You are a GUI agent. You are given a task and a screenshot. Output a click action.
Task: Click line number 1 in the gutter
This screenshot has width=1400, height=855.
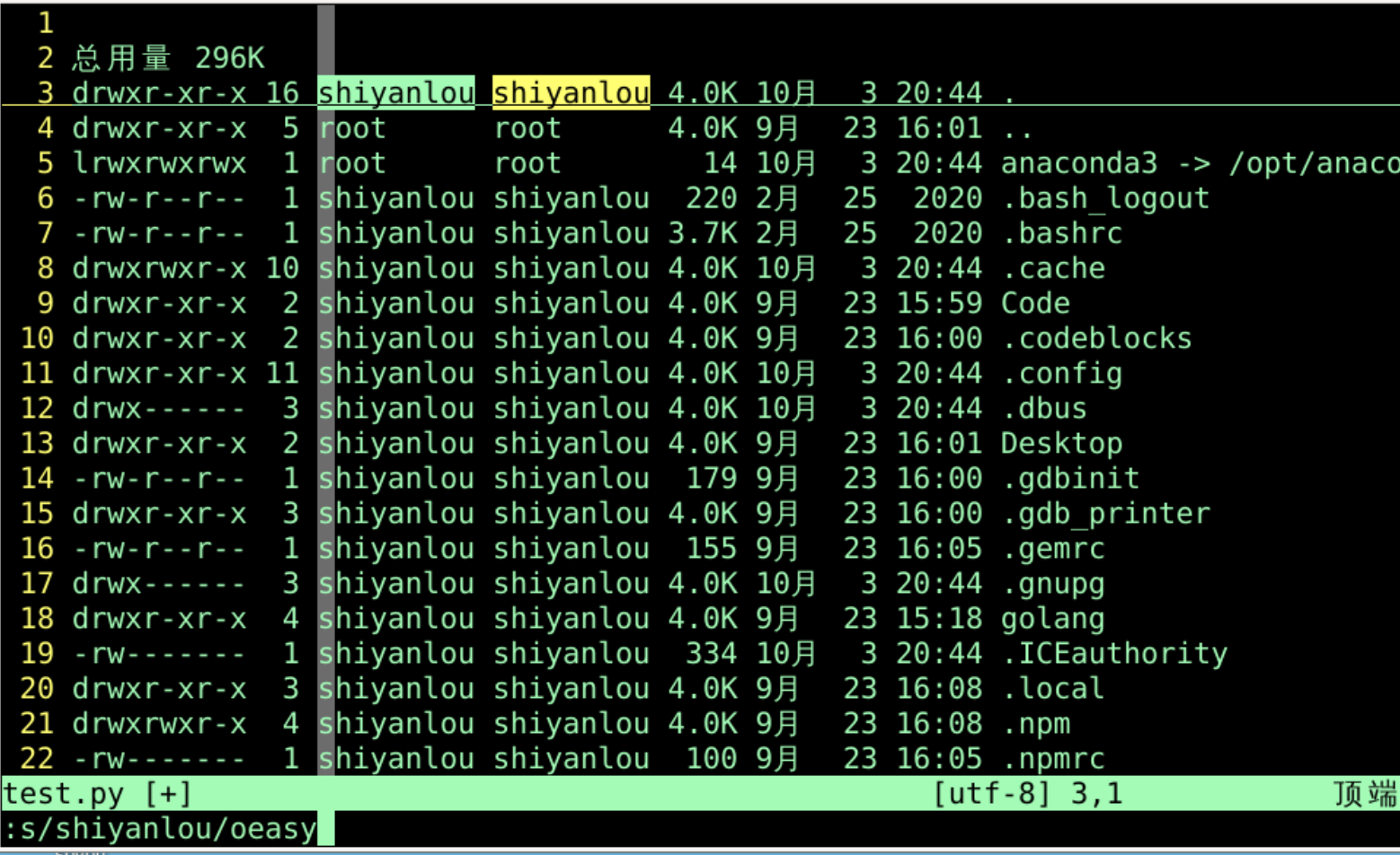tap(45, 23)
